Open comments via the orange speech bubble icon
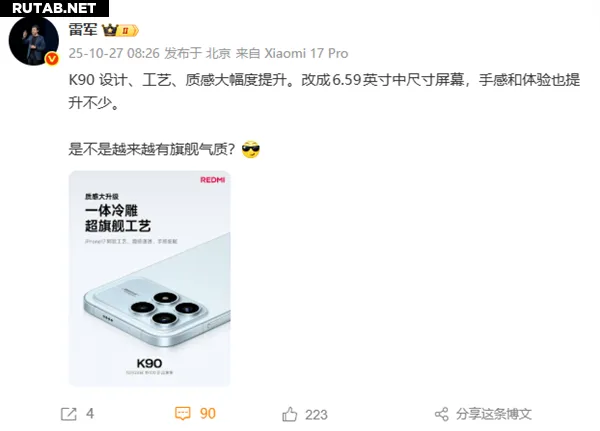This screenshot has width=600, height=431. (x=183, y=414)
